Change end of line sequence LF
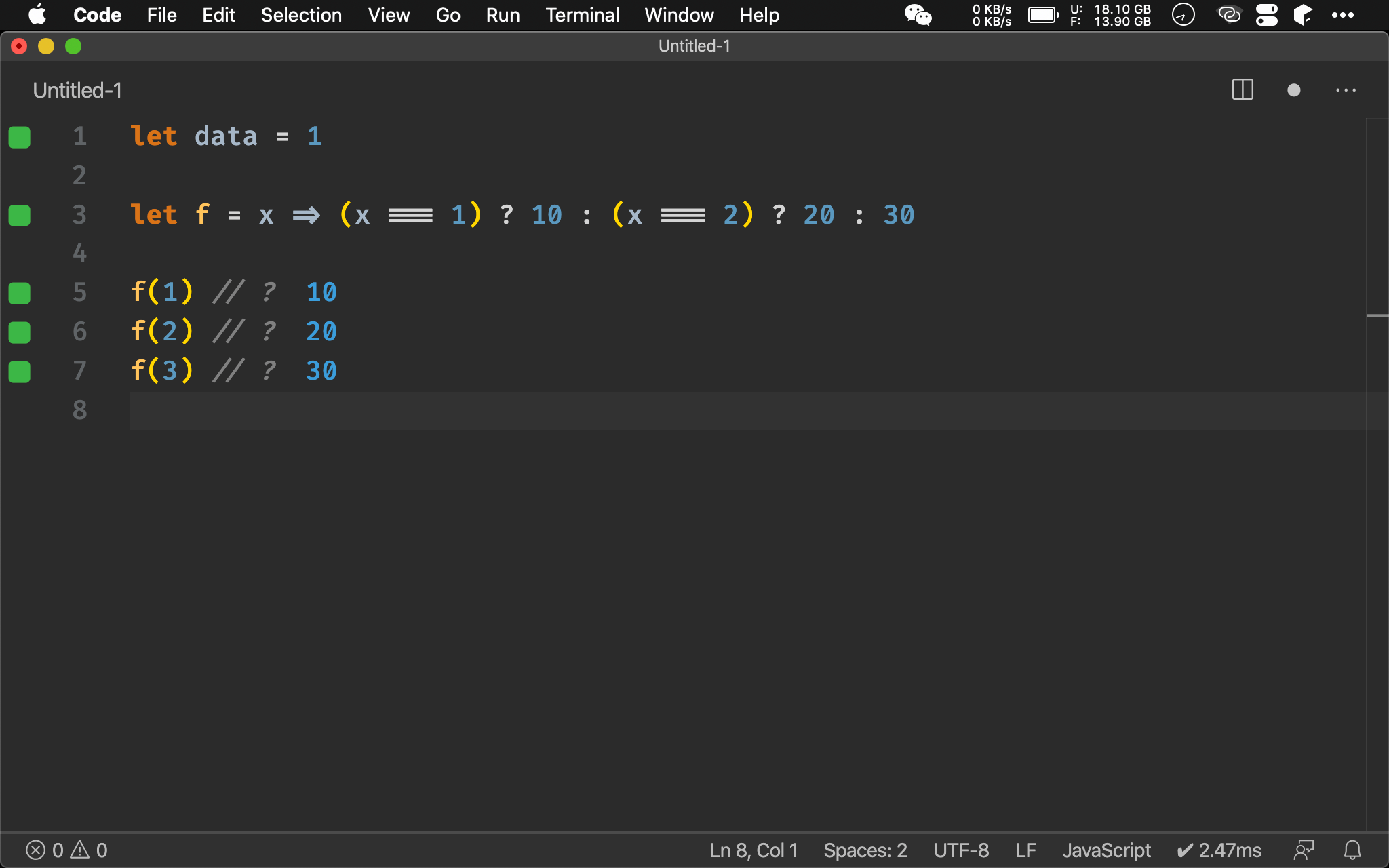1389x868 pixels. [x=1025, y=850]
